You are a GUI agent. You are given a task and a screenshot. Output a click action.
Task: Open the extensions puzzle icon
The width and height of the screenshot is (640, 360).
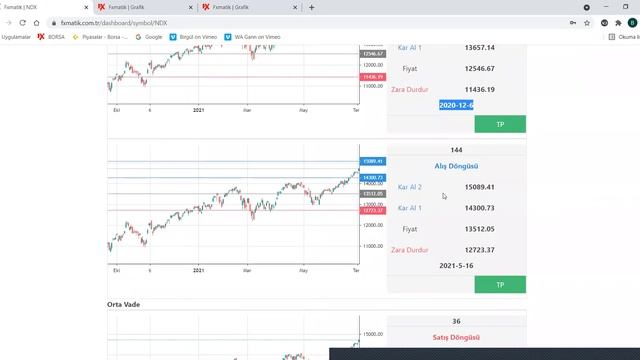(618, 23)
